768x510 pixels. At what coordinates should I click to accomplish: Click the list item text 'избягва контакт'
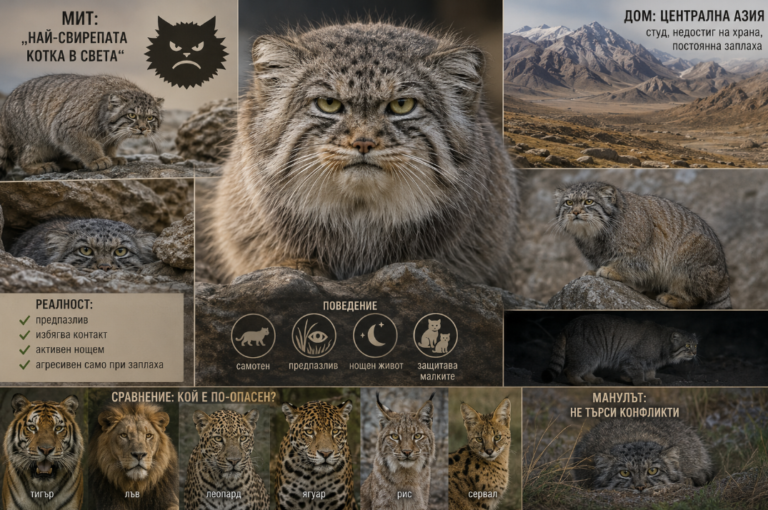coord(71,335)
